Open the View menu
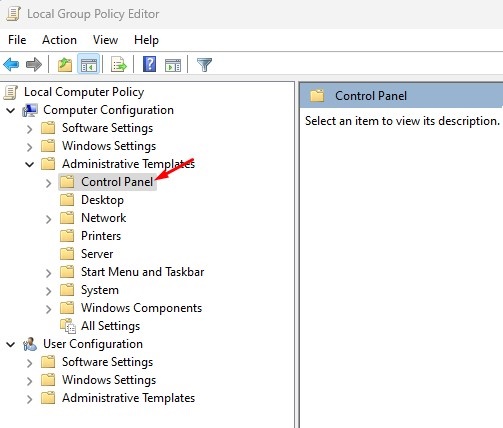 point(105,40)
